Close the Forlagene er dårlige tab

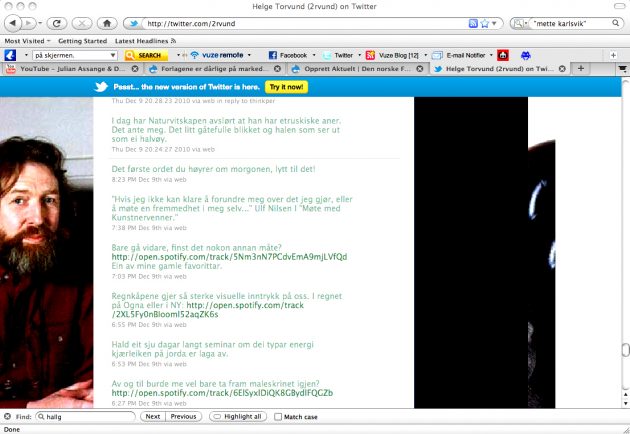[x=277, y=69]
